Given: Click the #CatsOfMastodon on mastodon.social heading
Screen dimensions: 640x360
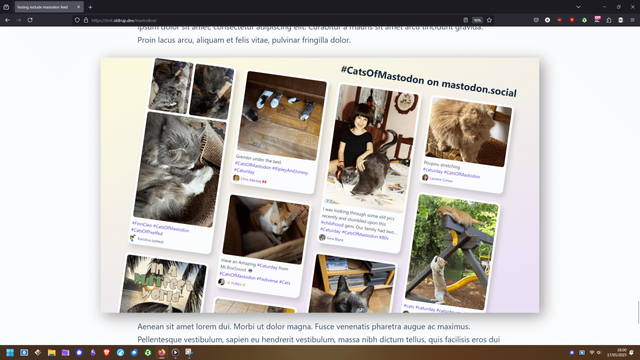Looking at the screenshot, I should coord(429,81).
